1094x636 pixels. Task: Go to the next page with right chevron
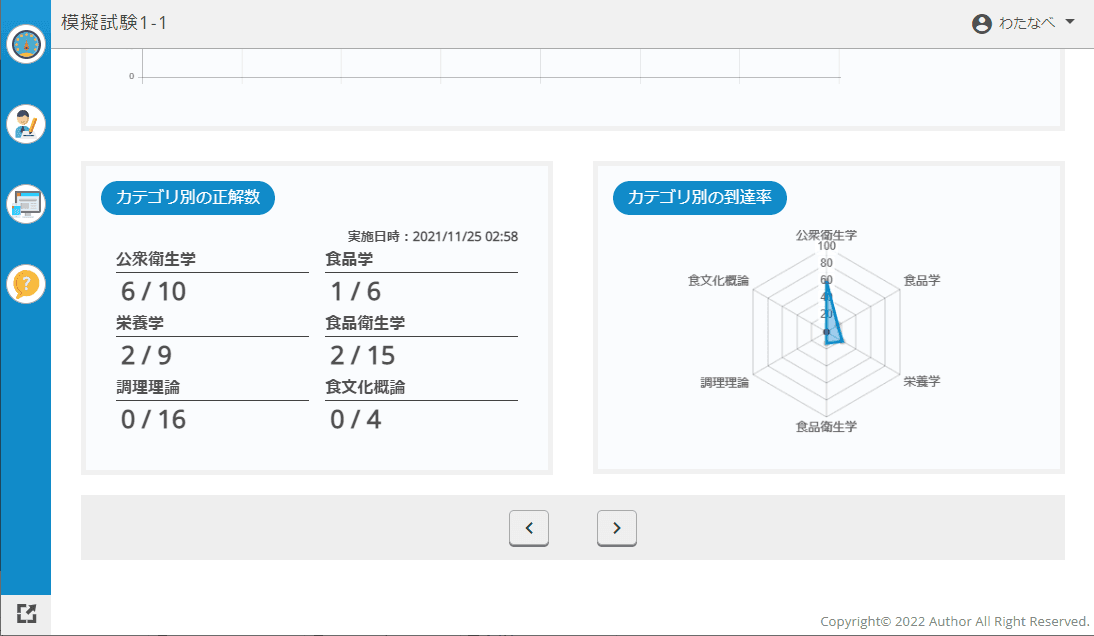pyautogui.click(x=617, y=528)
